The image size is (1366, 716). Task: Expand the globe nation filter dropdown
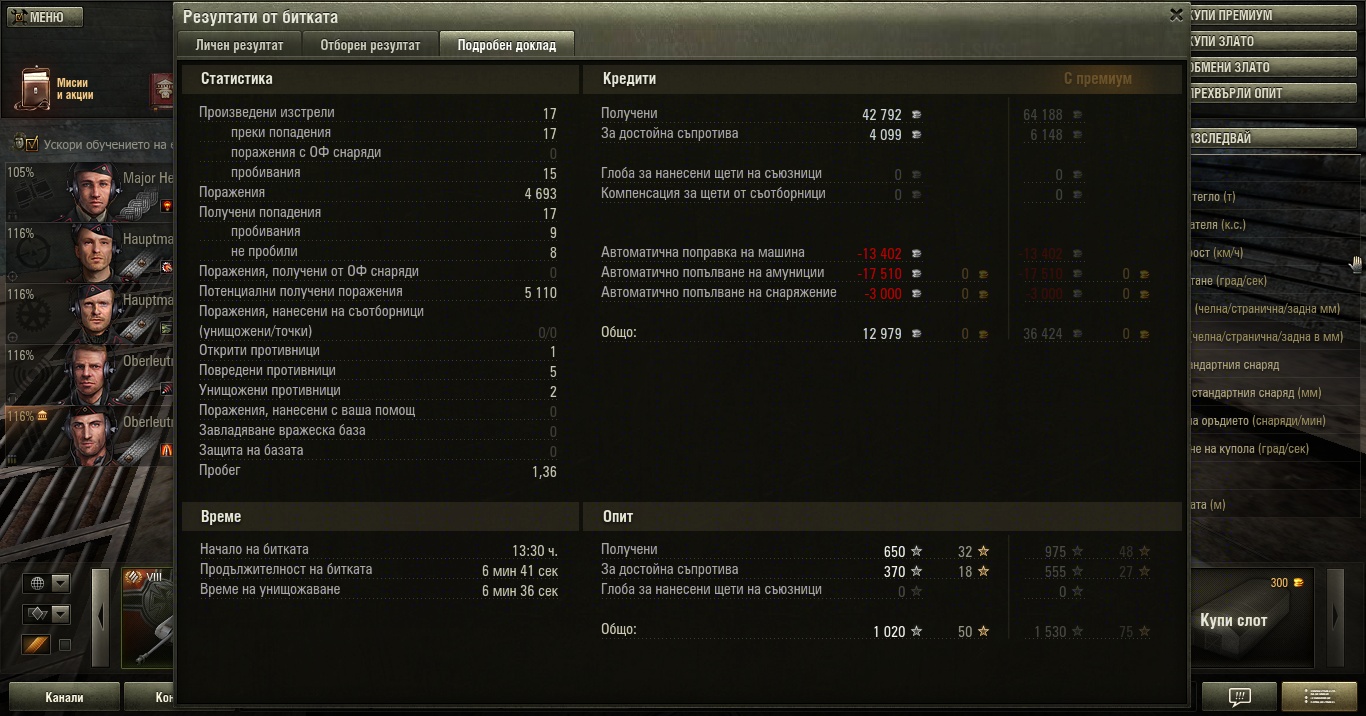60,583
